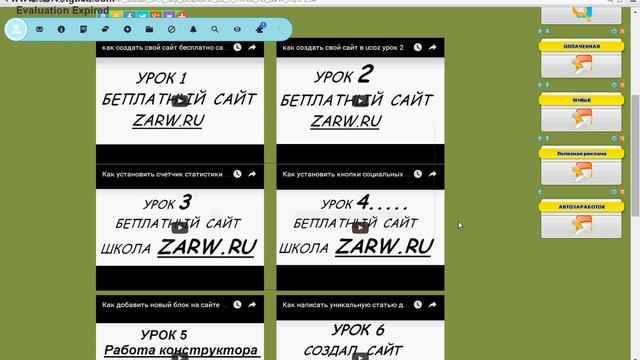This screenshot has width=640, height=360.
Task: Click the magnifier search icon in toolbar
Action: click(215, 29)
